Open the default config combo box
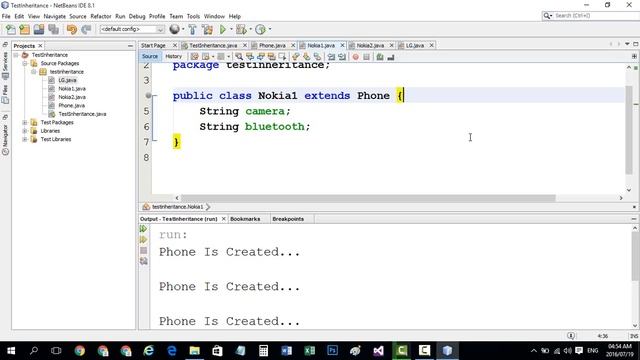Viewport: 640px width, 360px height. point(132,29)
